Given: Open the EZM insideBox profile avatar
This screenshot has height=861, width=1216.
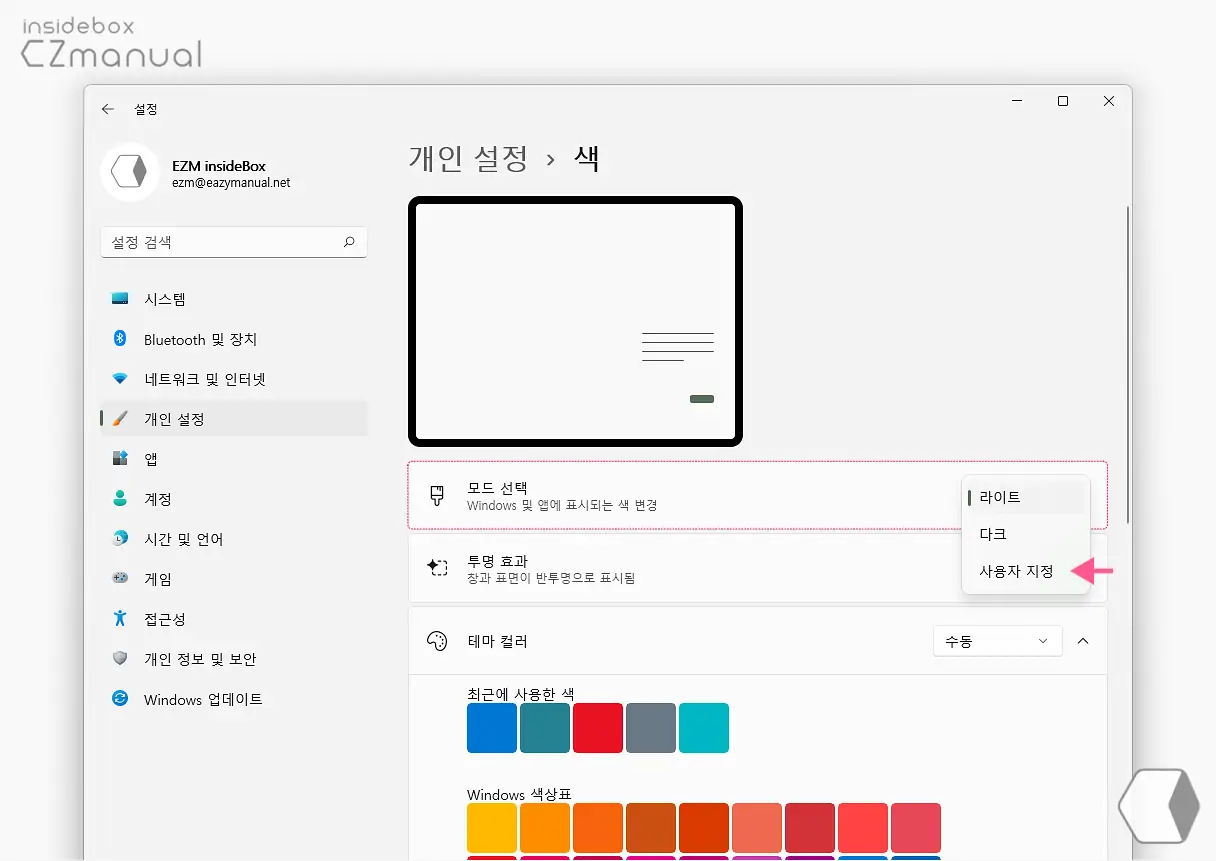Looking at the screenshot, I should point(129,172).
